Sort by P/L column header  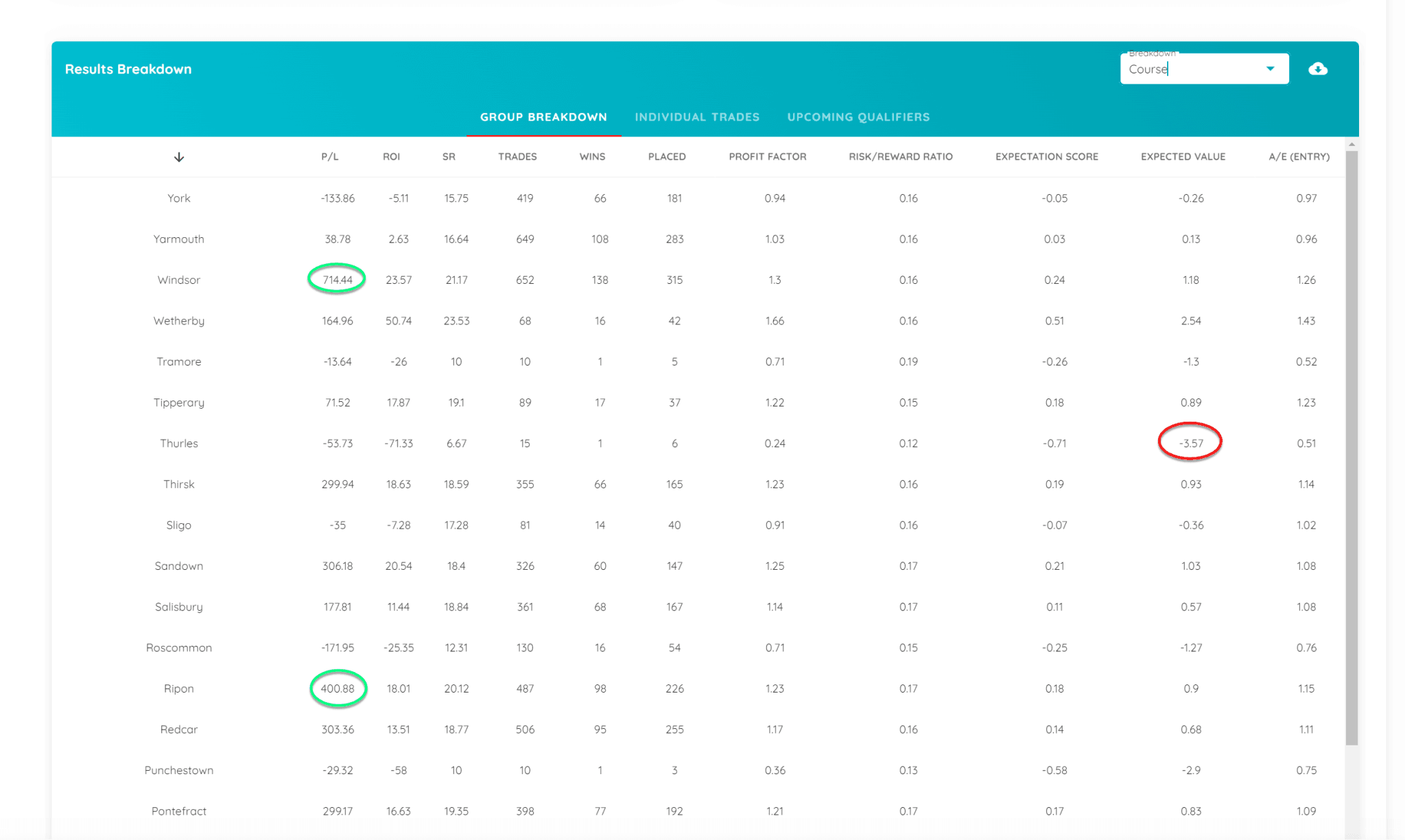(x=329, y=156)
